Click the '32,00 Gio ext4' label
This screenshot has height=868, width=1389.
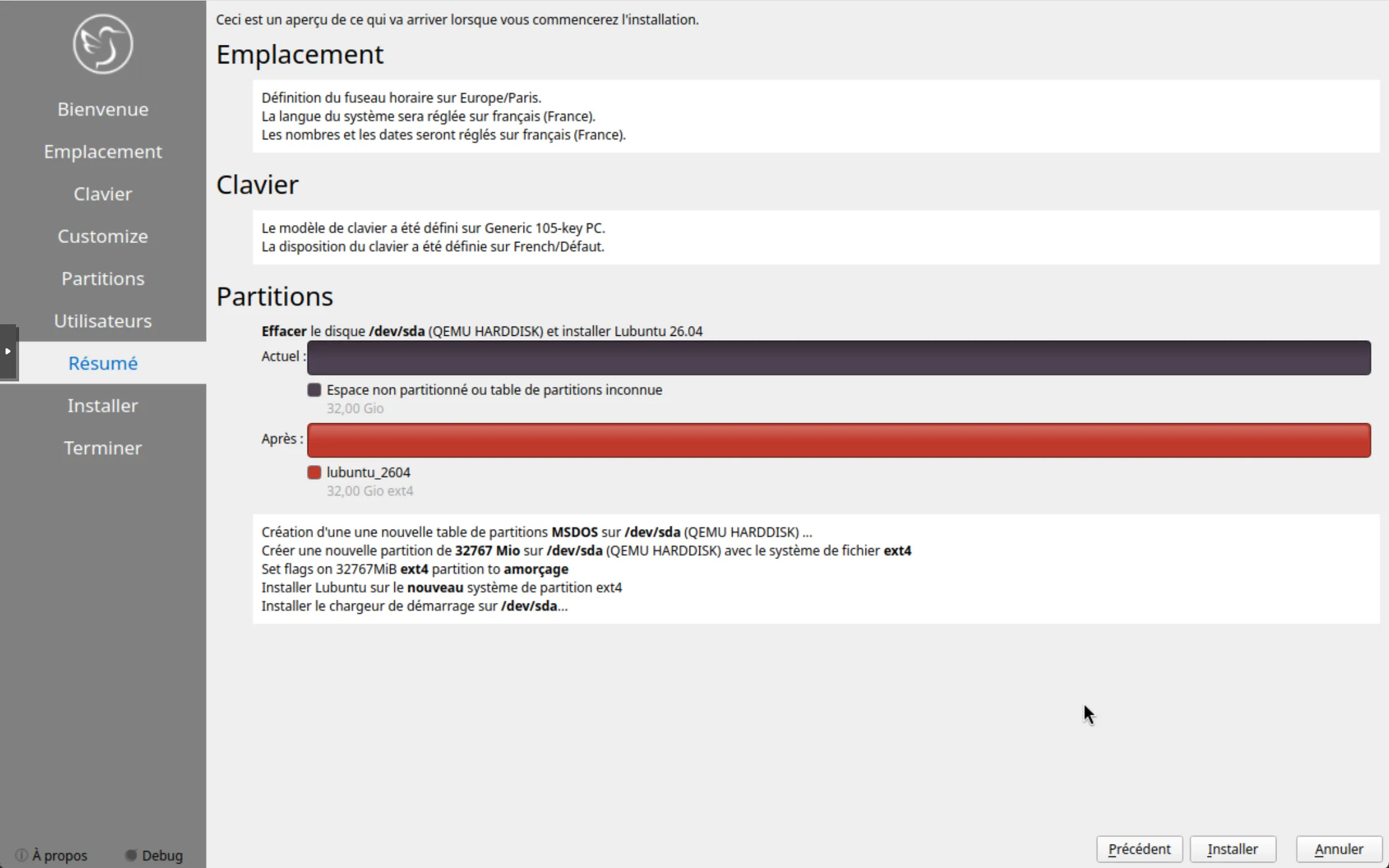tap(370, 491)
